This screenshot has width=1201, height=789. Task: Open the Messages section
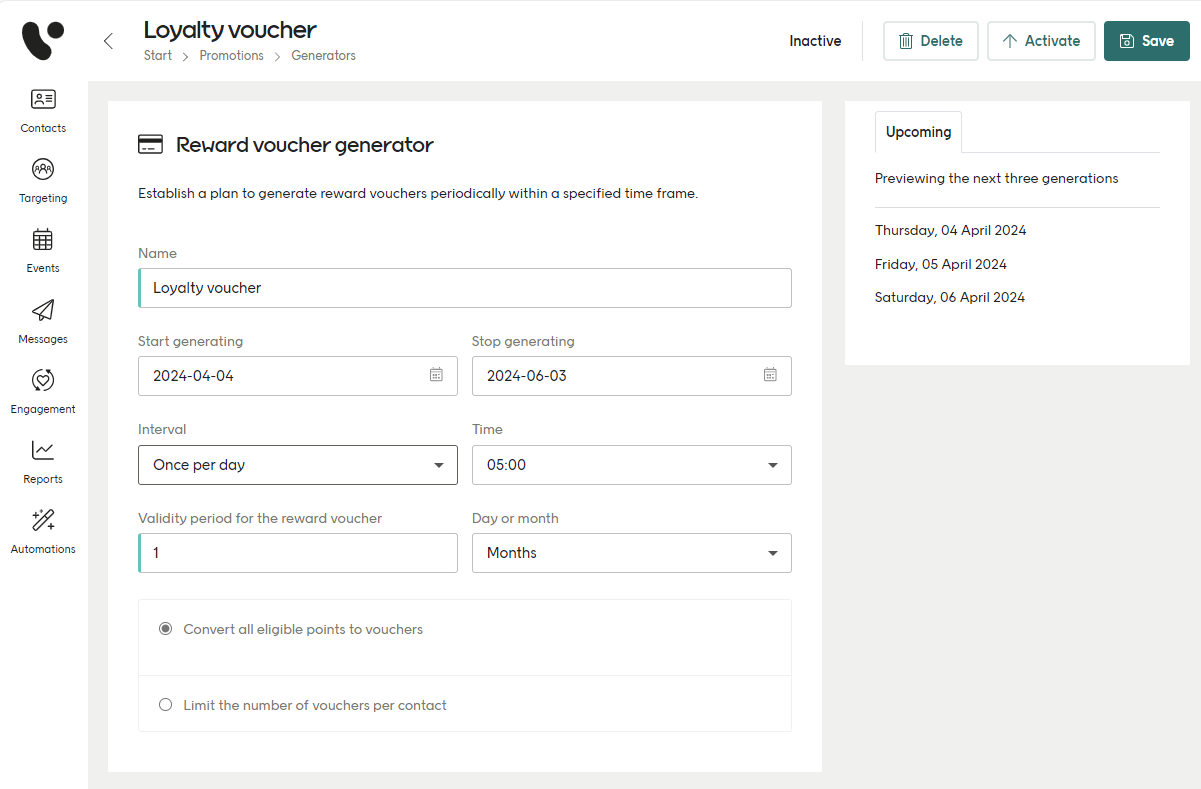point(42,321)
